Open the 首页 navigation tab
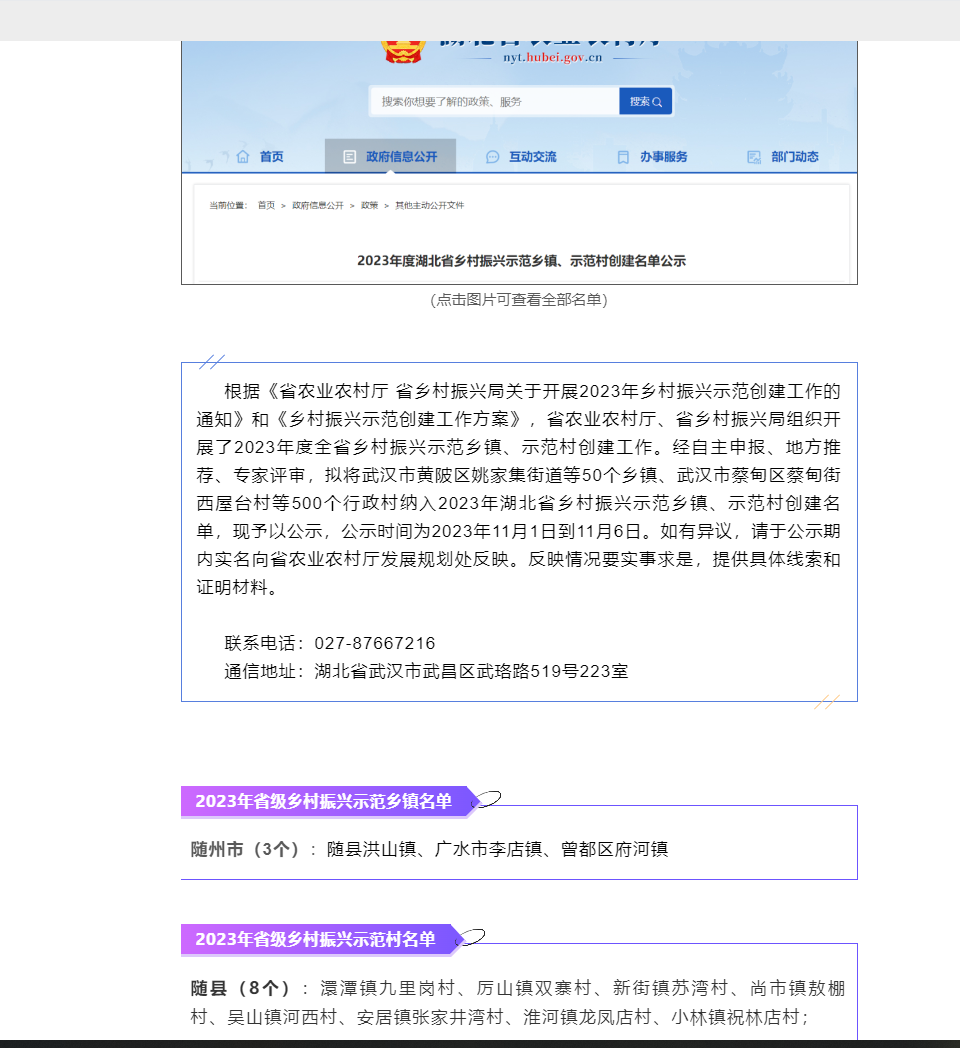 point(260,156)
